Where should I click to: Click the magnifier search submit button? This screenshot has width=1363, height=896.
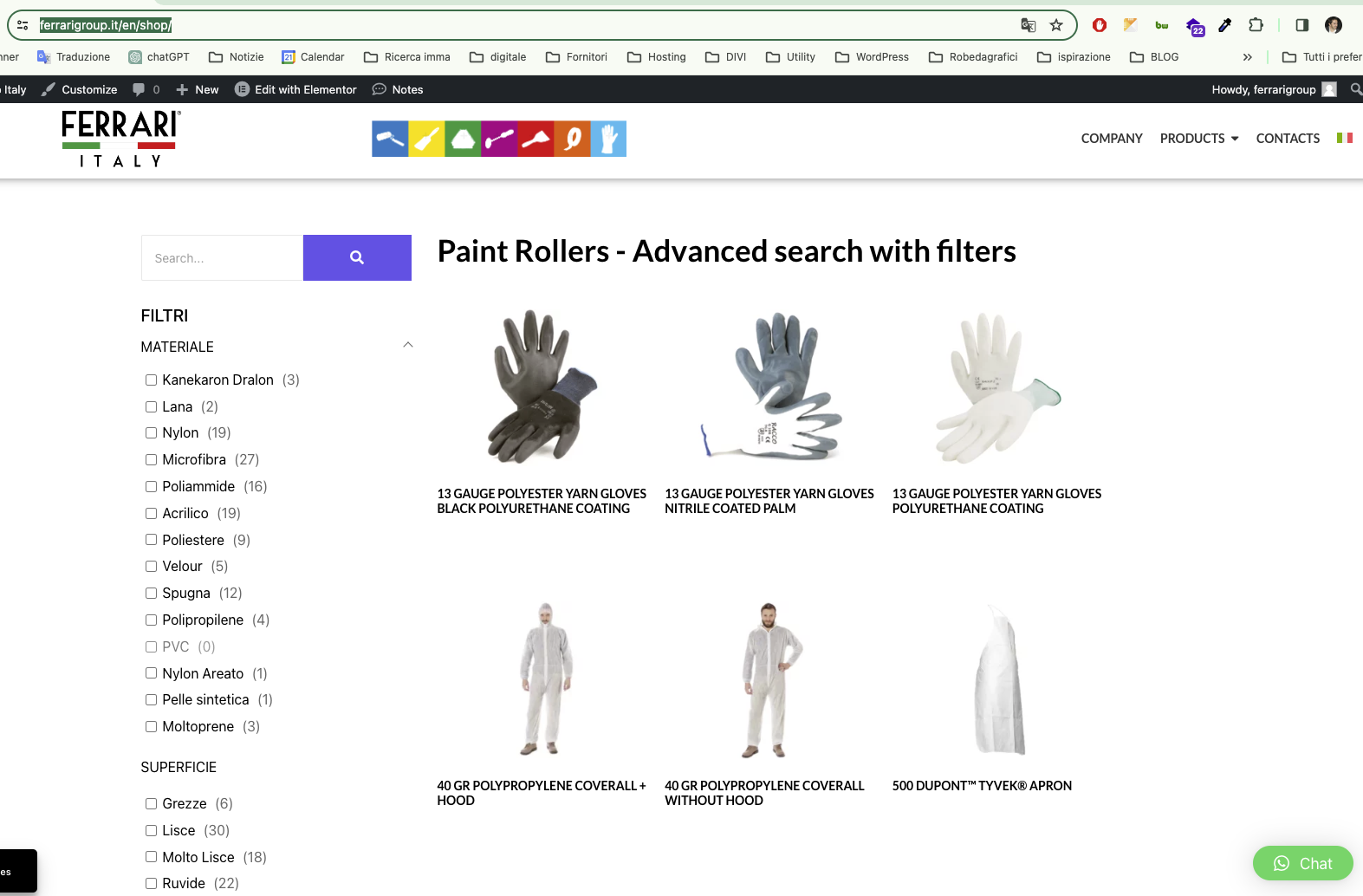pos(357,257)
